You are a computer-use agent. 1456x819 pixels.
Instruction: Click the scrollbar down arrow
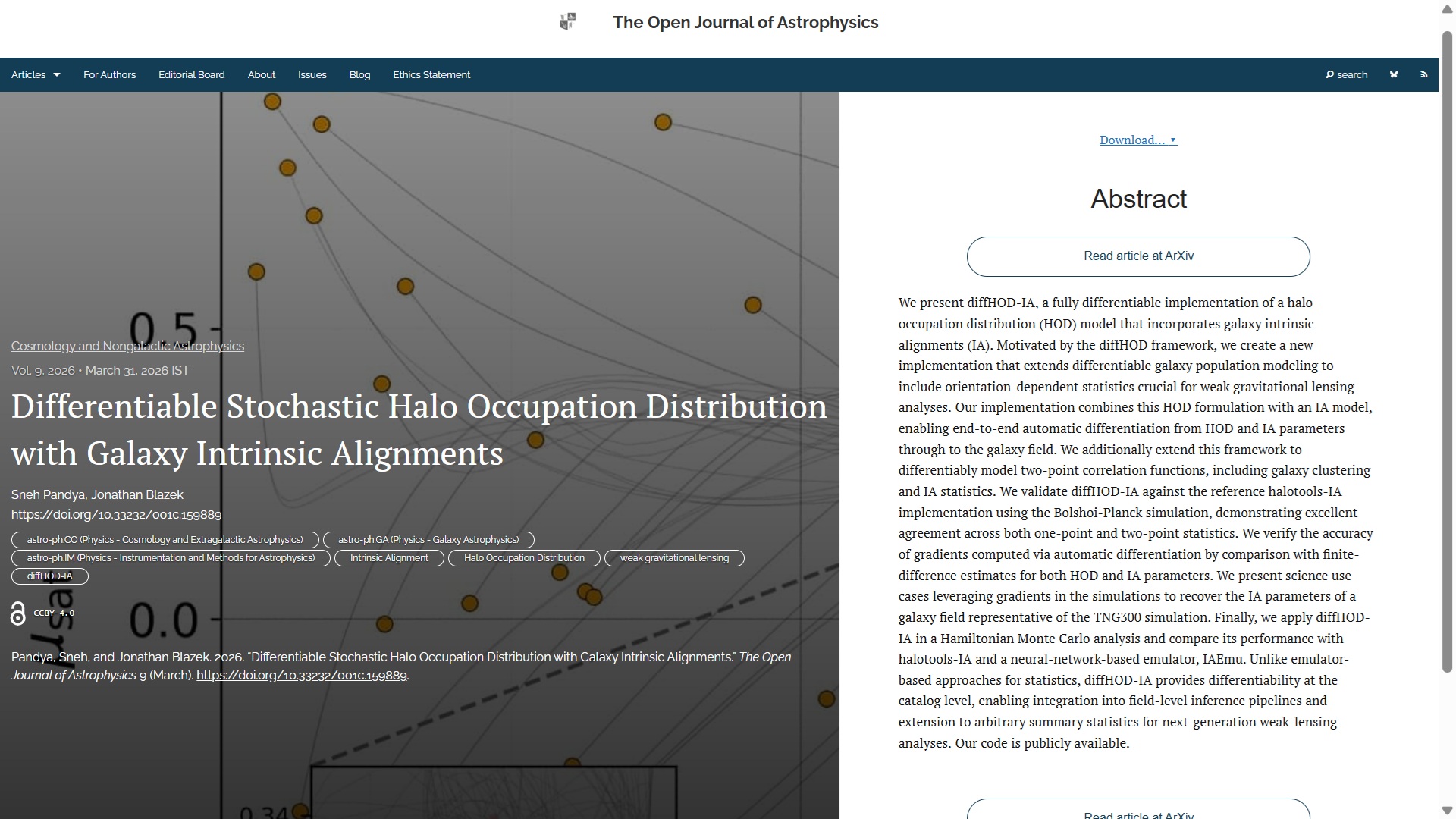(x=1447, y=810)
